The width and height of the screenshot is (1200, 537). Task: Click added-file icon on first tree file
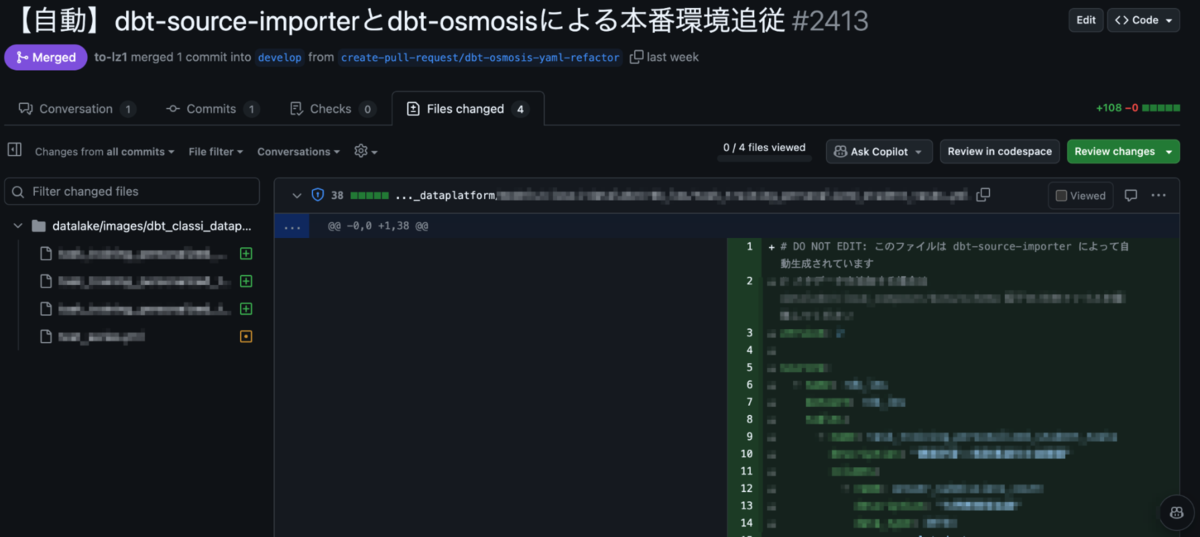tap(246, 253)
